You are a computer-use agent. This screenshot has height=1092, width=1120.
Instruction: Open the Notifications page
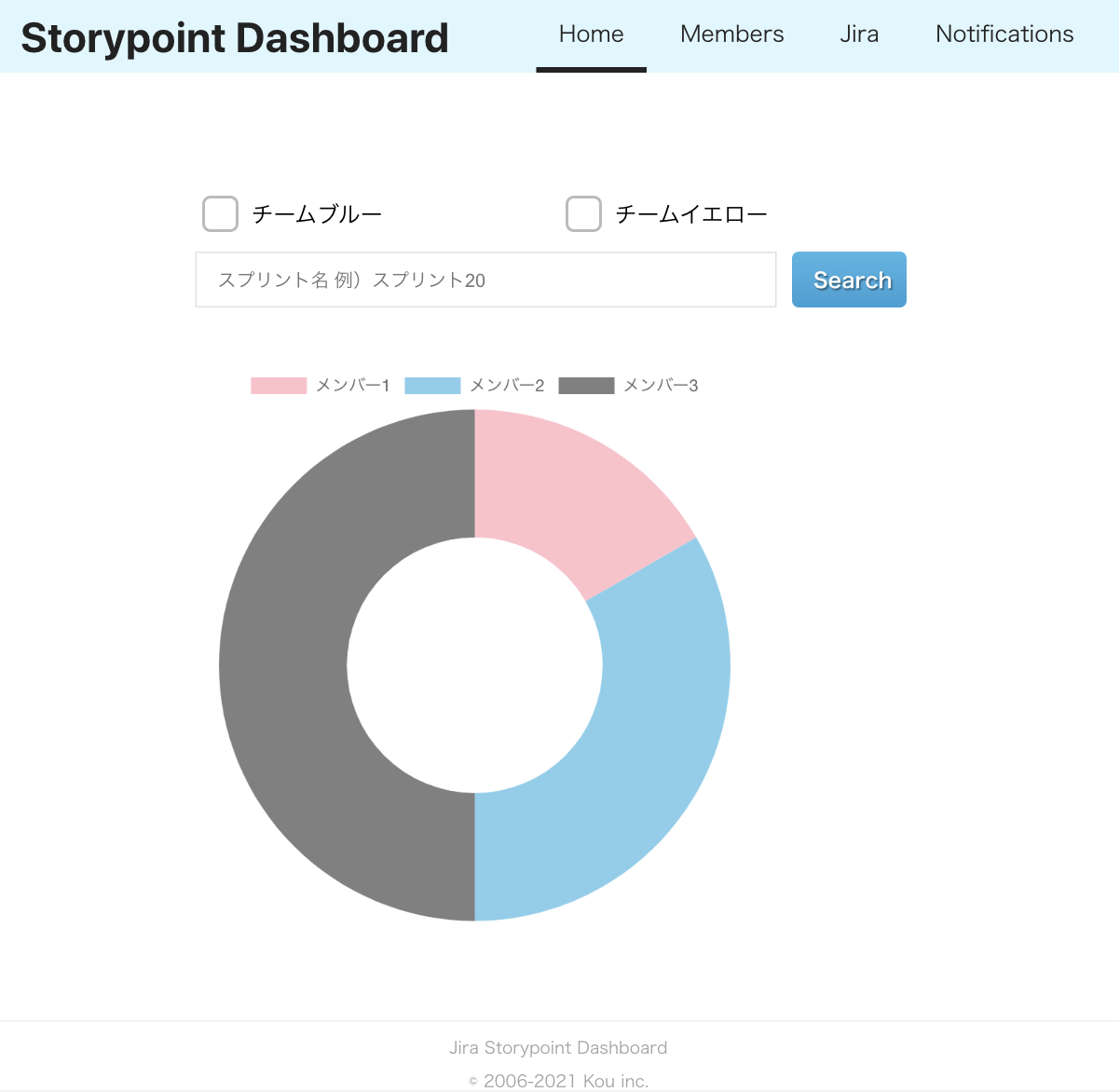coord(1004,34)
